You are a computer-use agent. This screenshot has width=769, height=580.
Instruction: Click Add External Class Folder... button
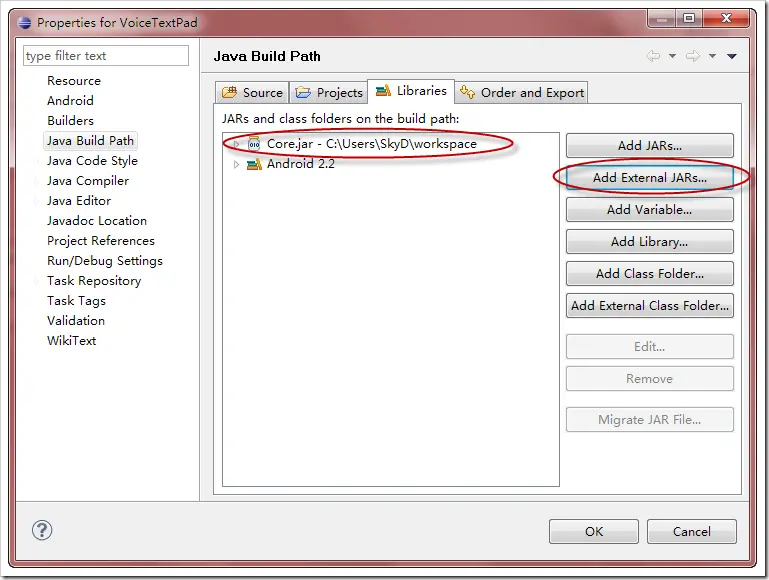coord(650,305)
